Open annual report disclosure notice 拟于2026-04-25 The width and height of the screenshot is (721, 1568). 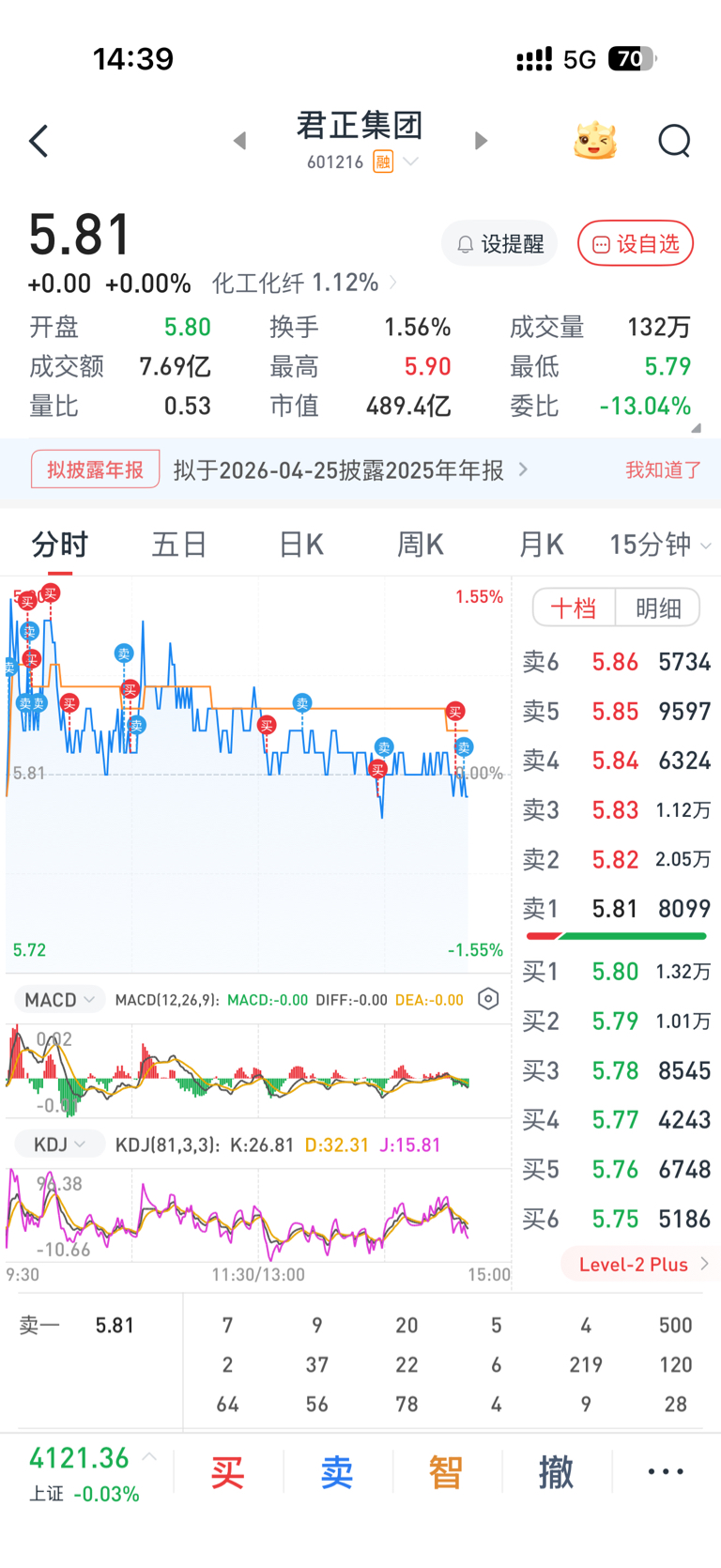point(350,469)
